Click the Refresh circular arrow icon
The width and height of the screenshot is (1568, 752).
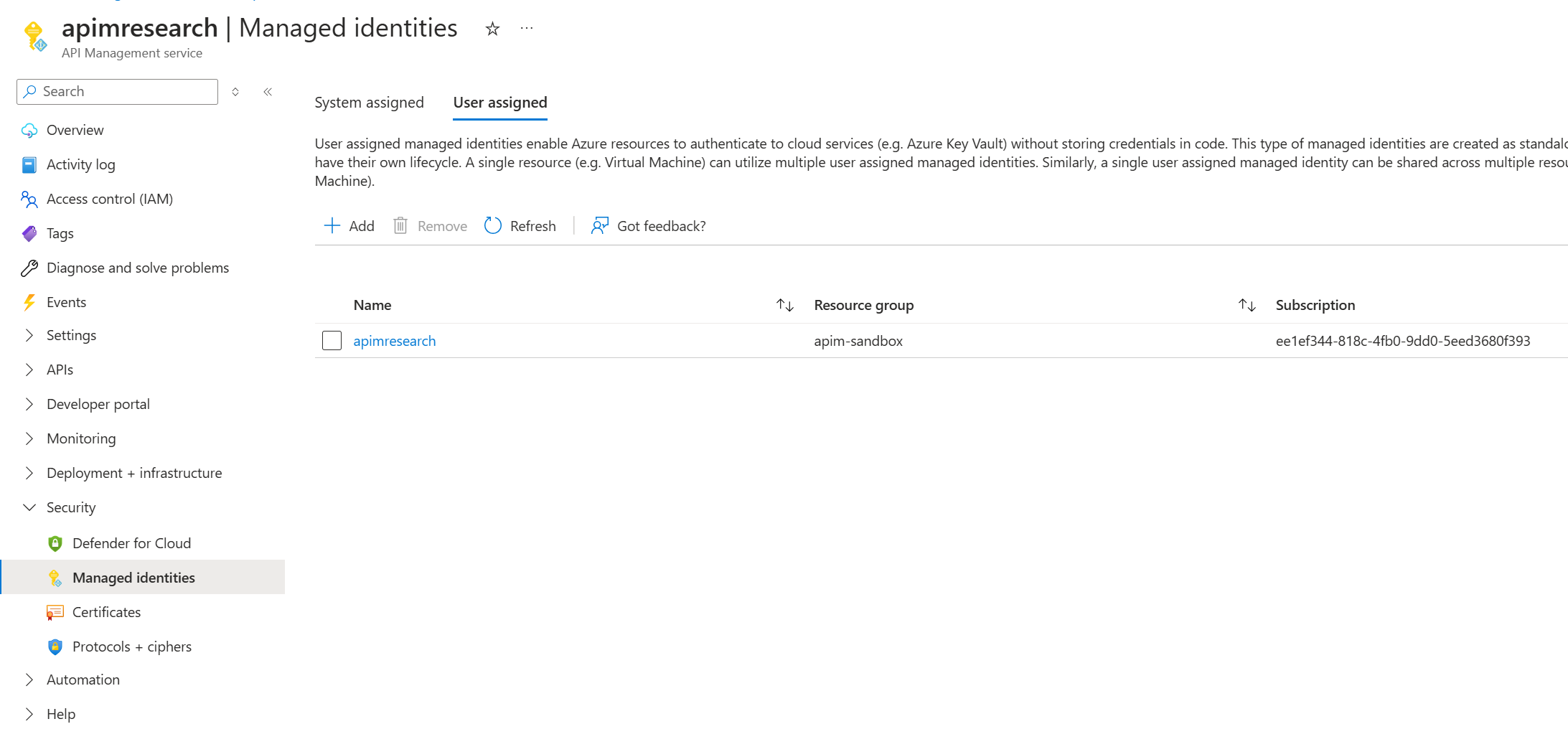[x=493, y=226]
